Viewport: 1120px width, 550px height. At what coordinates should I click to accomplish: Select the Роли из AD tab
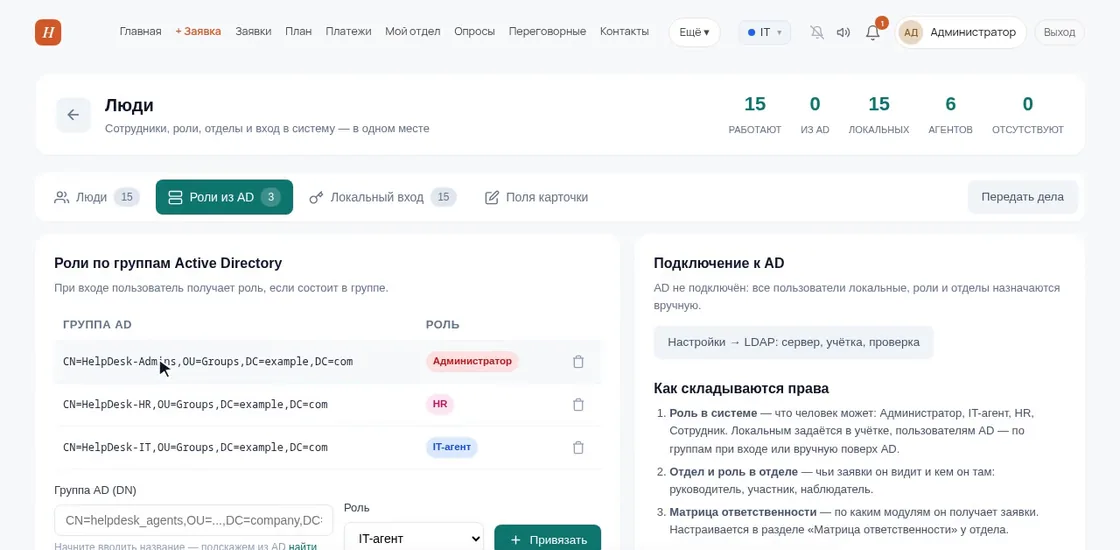click(x=224, y=197)
